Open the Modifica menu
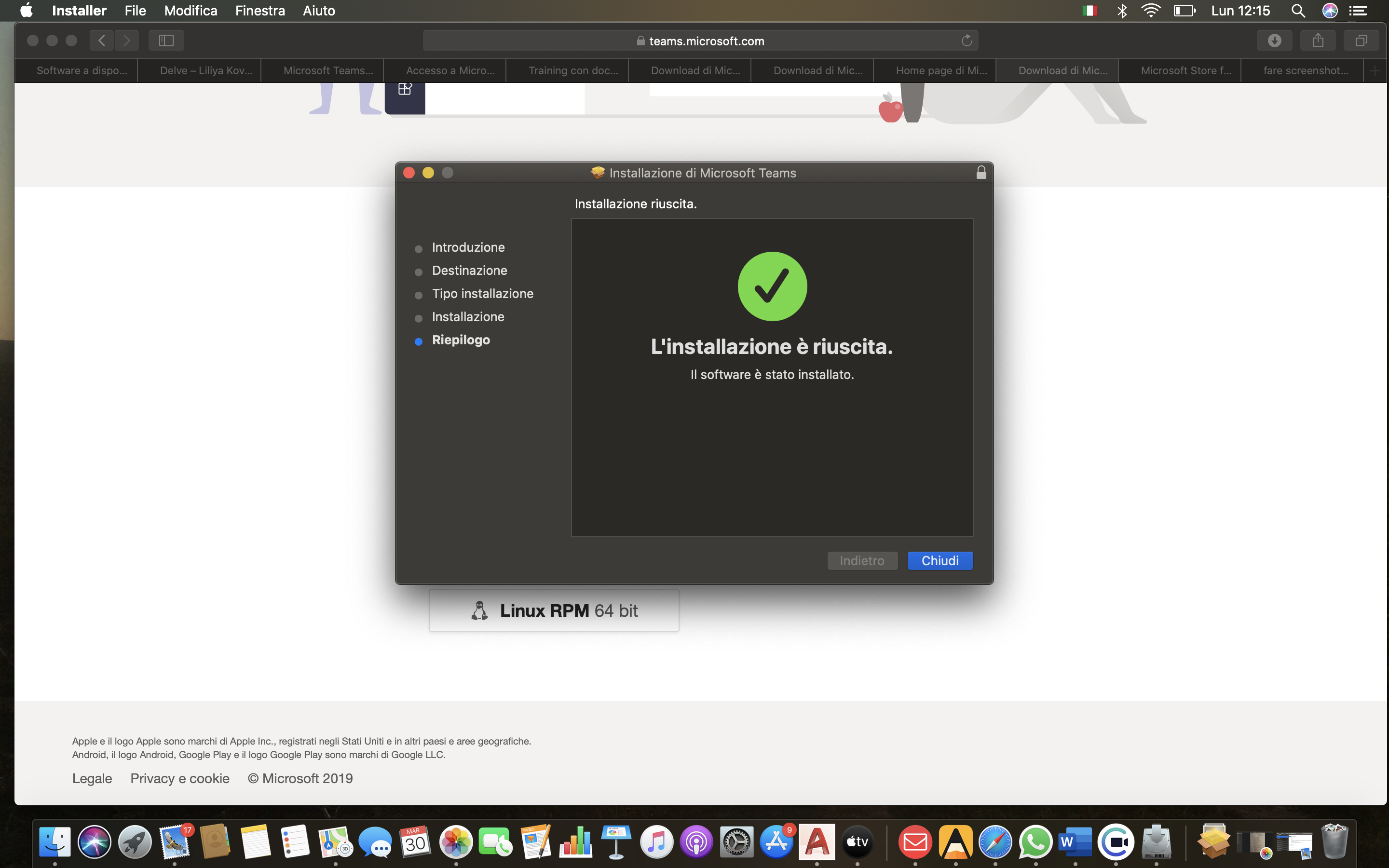The image size is (1389, 868). click(191, 10)
